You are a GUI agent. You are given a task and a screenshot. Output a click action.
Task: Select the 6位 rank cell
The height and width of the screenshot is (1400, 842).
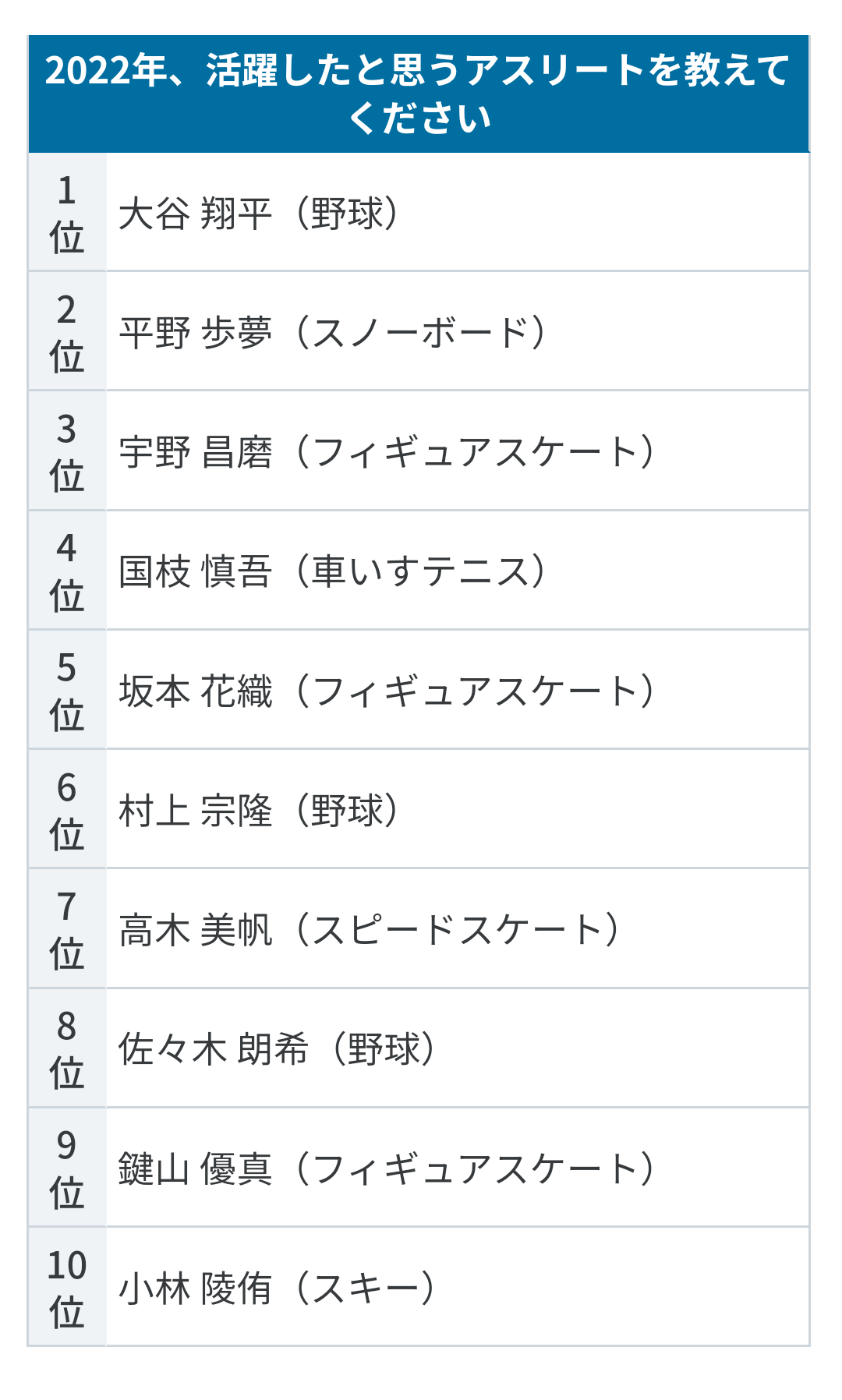67,809
